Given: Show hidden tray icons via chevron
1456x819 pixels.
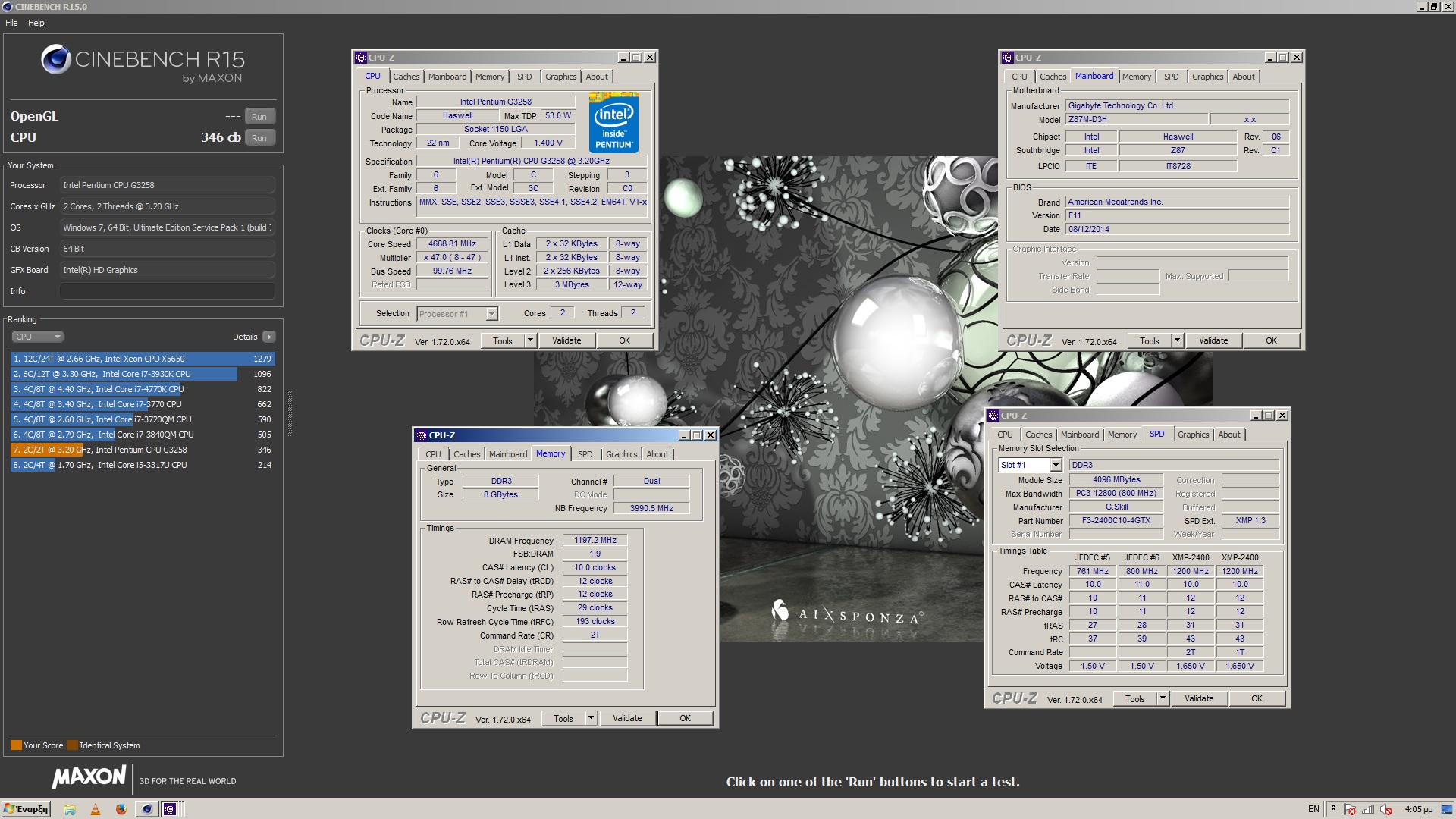Looking at the screenshot, I should tap(1333, 809).
